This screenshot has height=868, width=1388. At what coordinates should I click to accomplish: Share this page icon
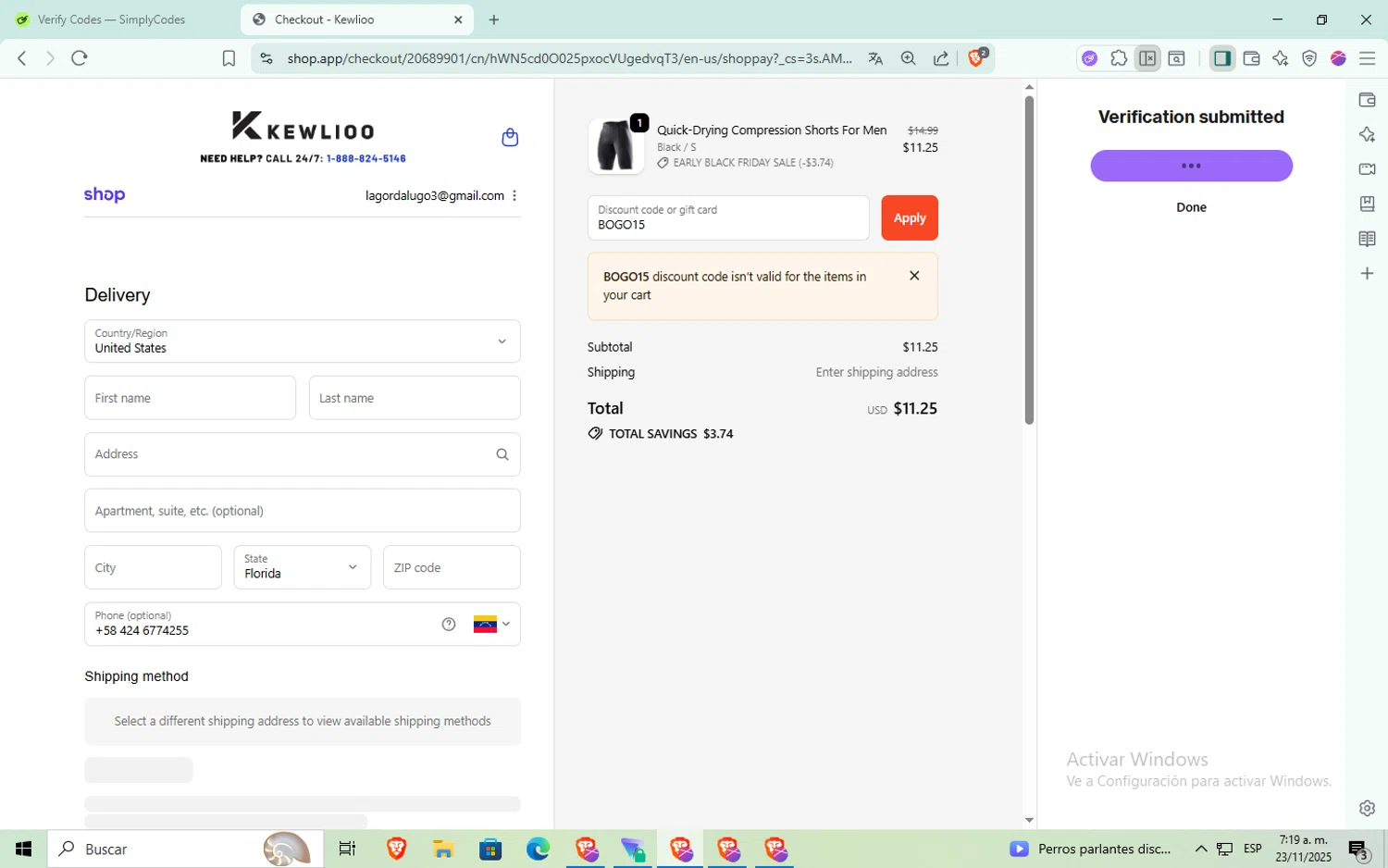[941, 58]
